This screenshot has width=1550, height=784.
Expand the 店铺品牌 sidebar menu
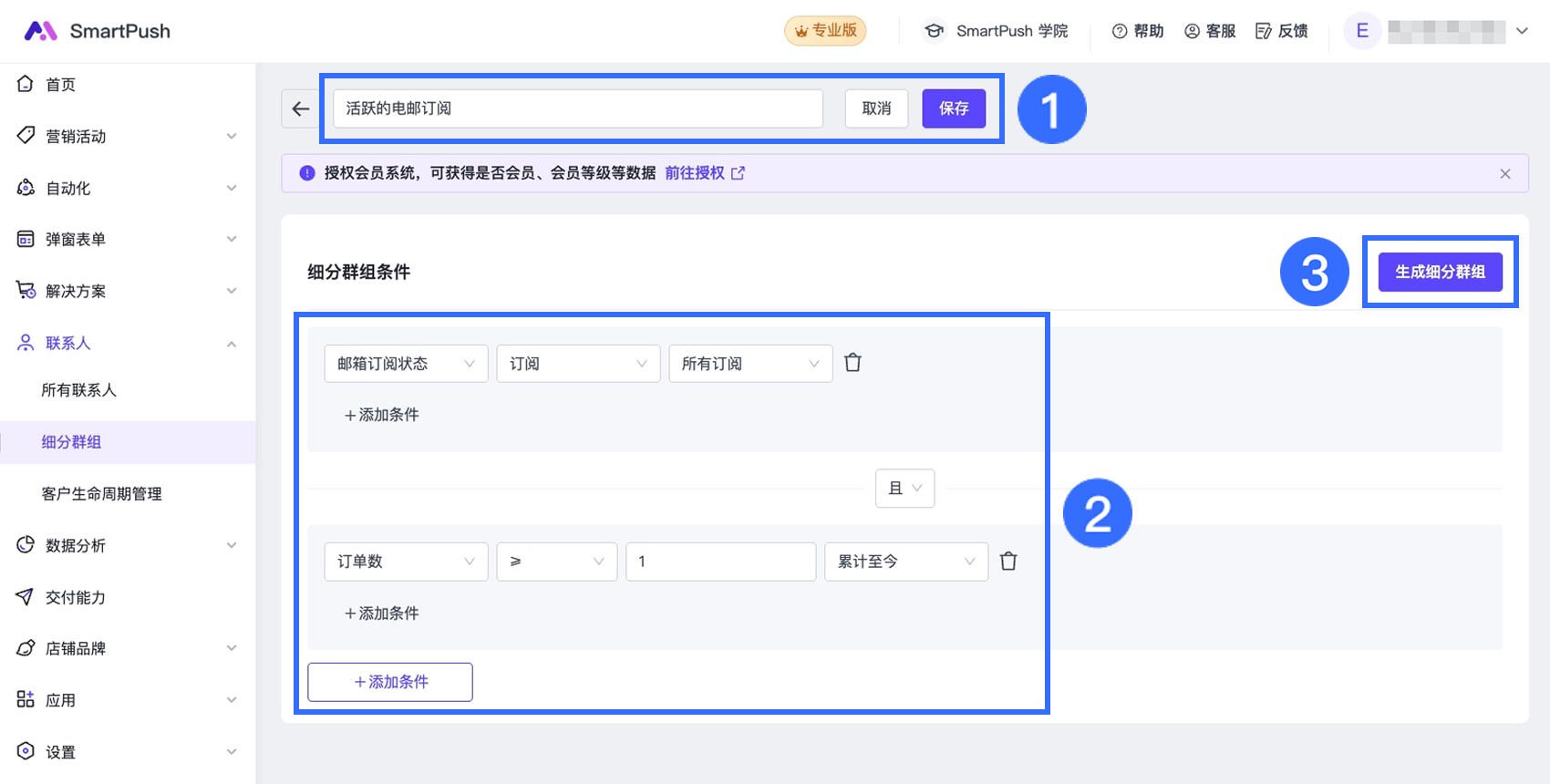tap(232, 648)
